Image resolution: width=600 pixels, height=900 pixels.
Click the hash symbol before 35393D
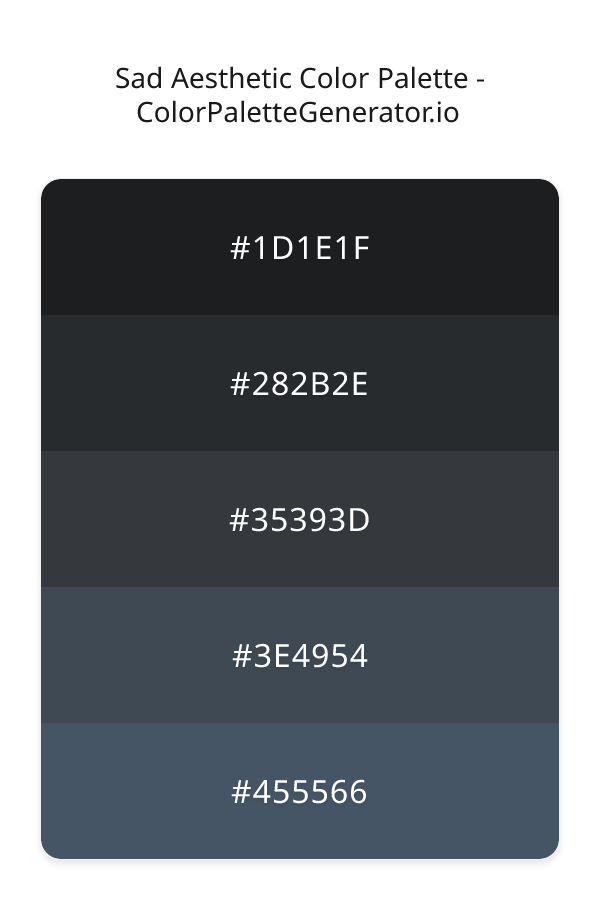tap(240, 520)
